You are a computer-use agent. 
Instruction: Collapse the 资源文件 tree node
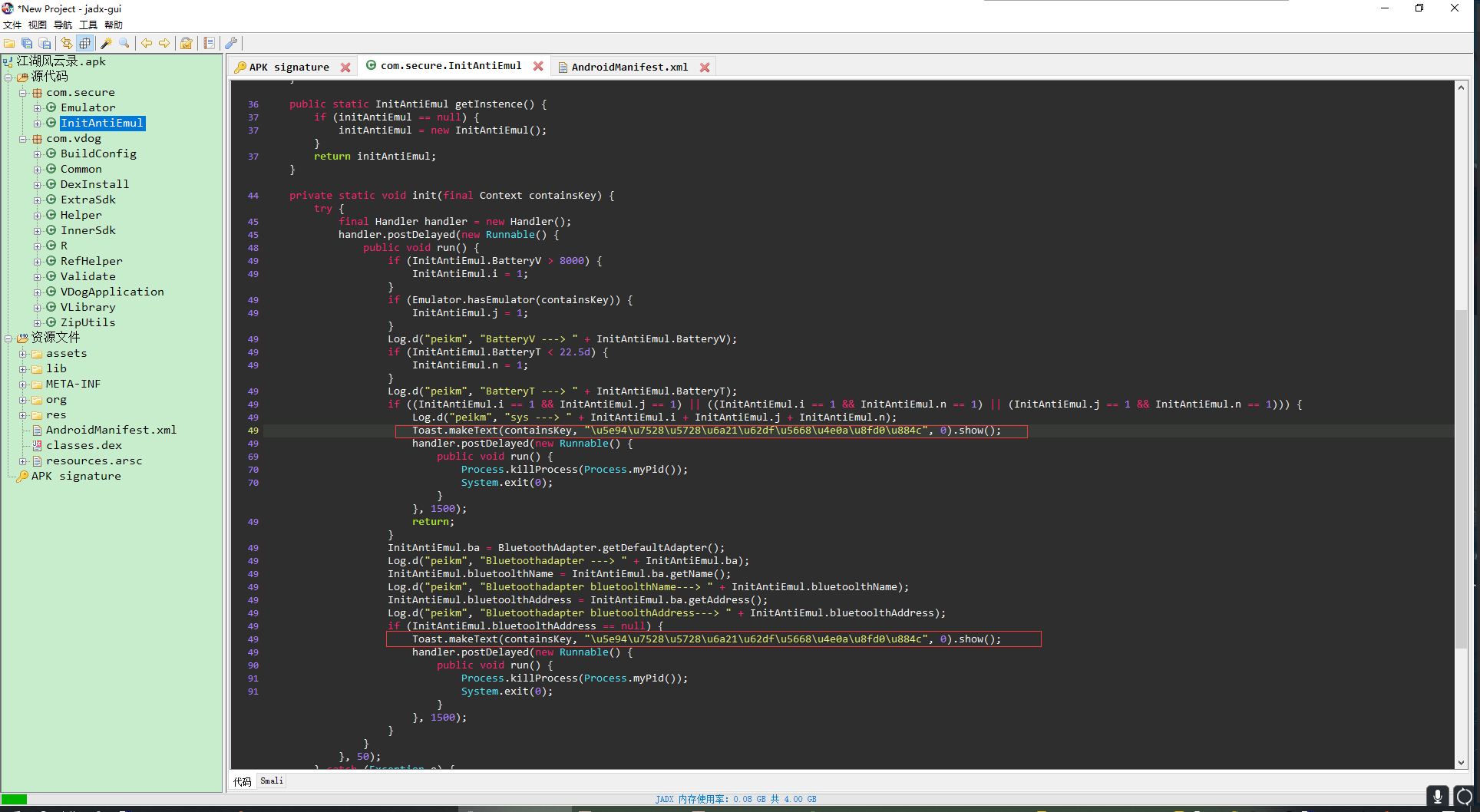tap(8, 338)
